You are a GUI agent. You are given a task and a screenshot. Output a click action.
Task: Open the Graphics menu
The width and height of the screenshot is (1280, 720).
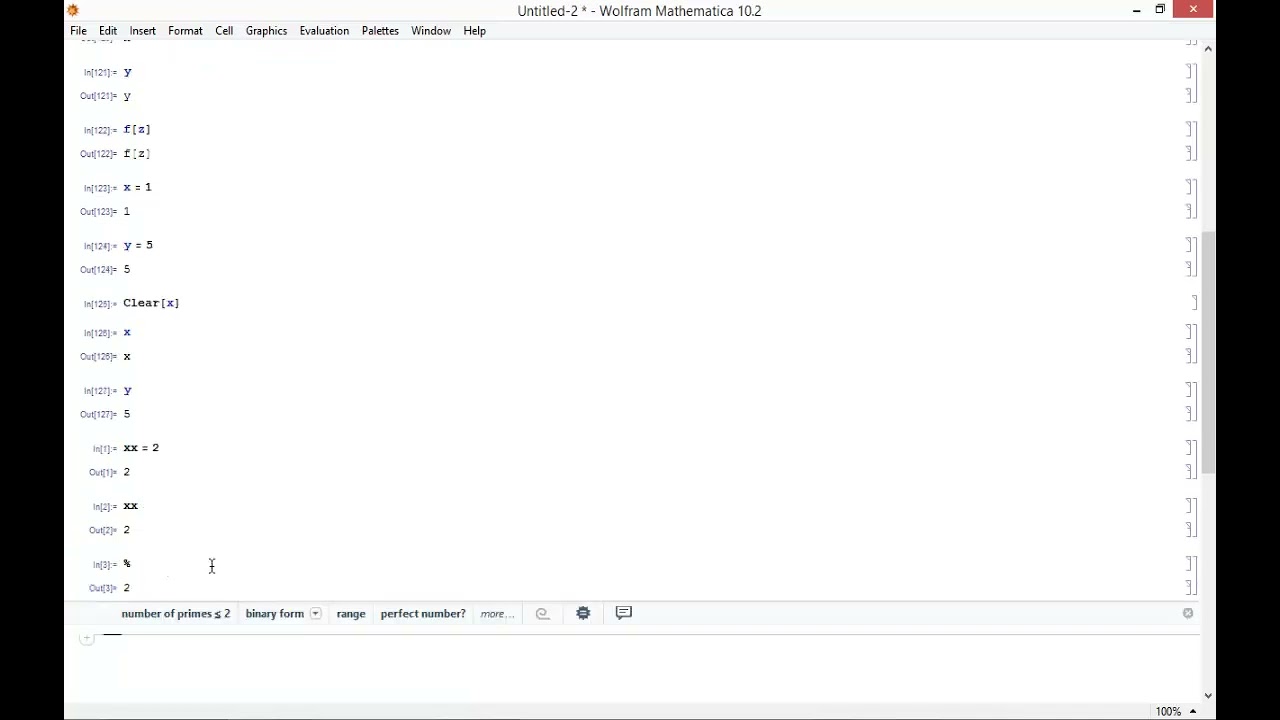(x=266, y=31)
